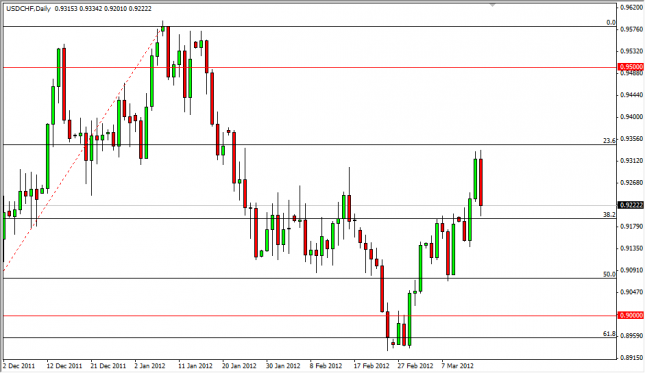Click the 0.96200 price scale value
645x373 pixels.
pos(631,7)
